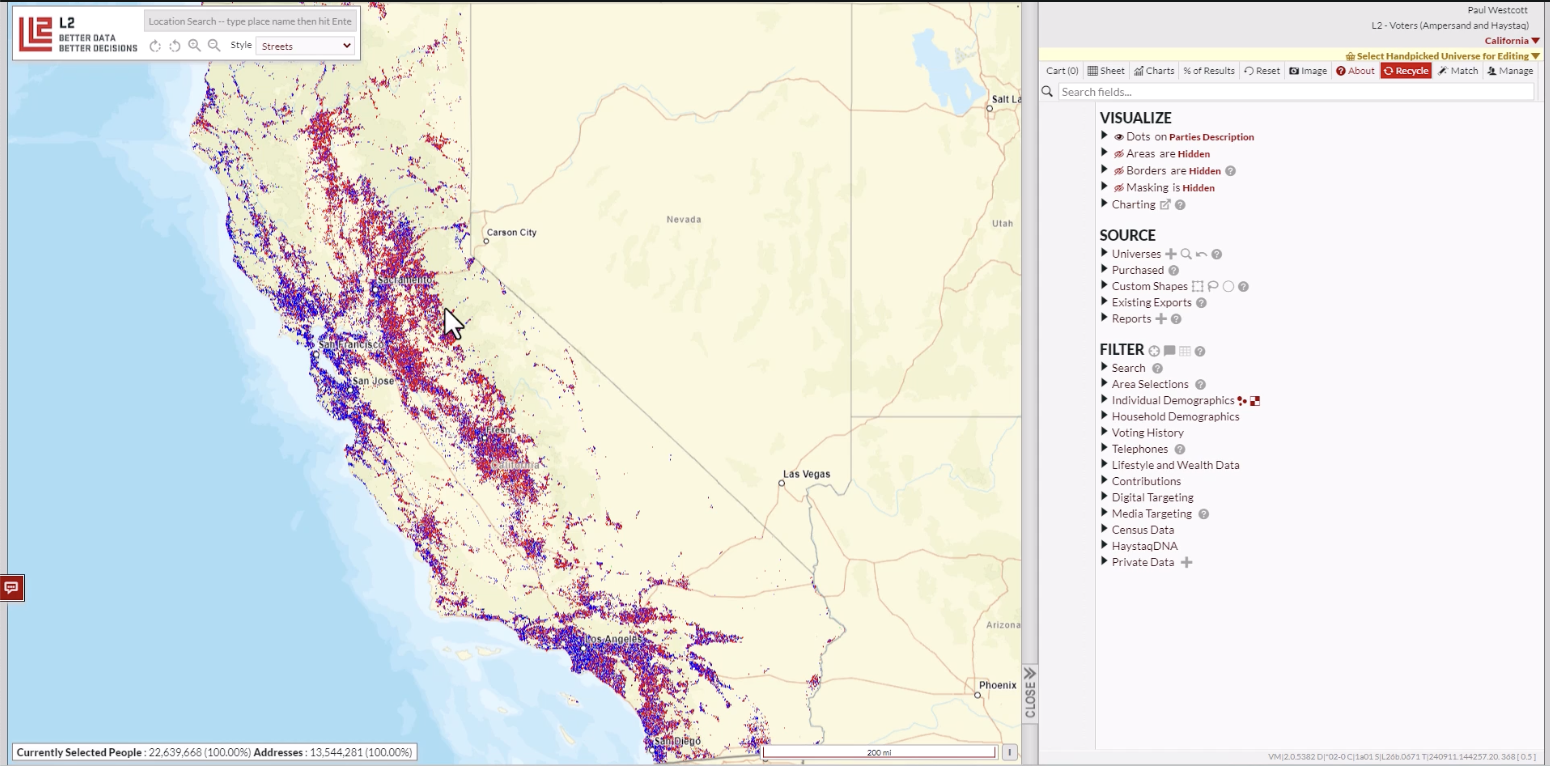Open help for Filter section
The height and width of the screenshot is (766, 1550).
(1200, 351)
